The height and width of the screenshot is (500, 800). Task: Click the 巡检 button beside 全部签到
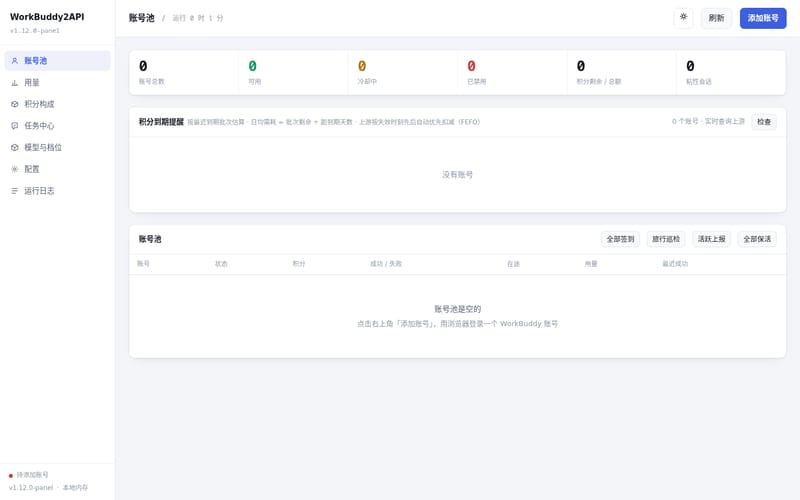666,239
